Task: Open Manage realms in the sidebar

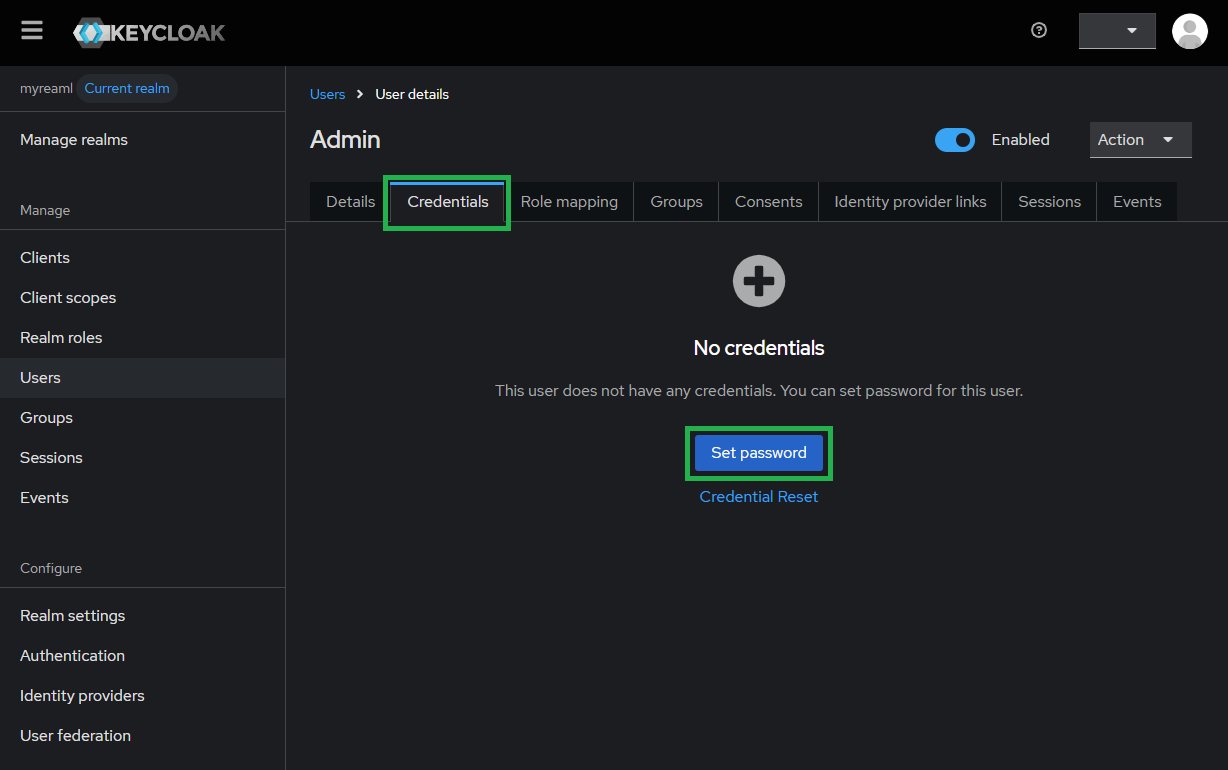Action: (74, 140)
